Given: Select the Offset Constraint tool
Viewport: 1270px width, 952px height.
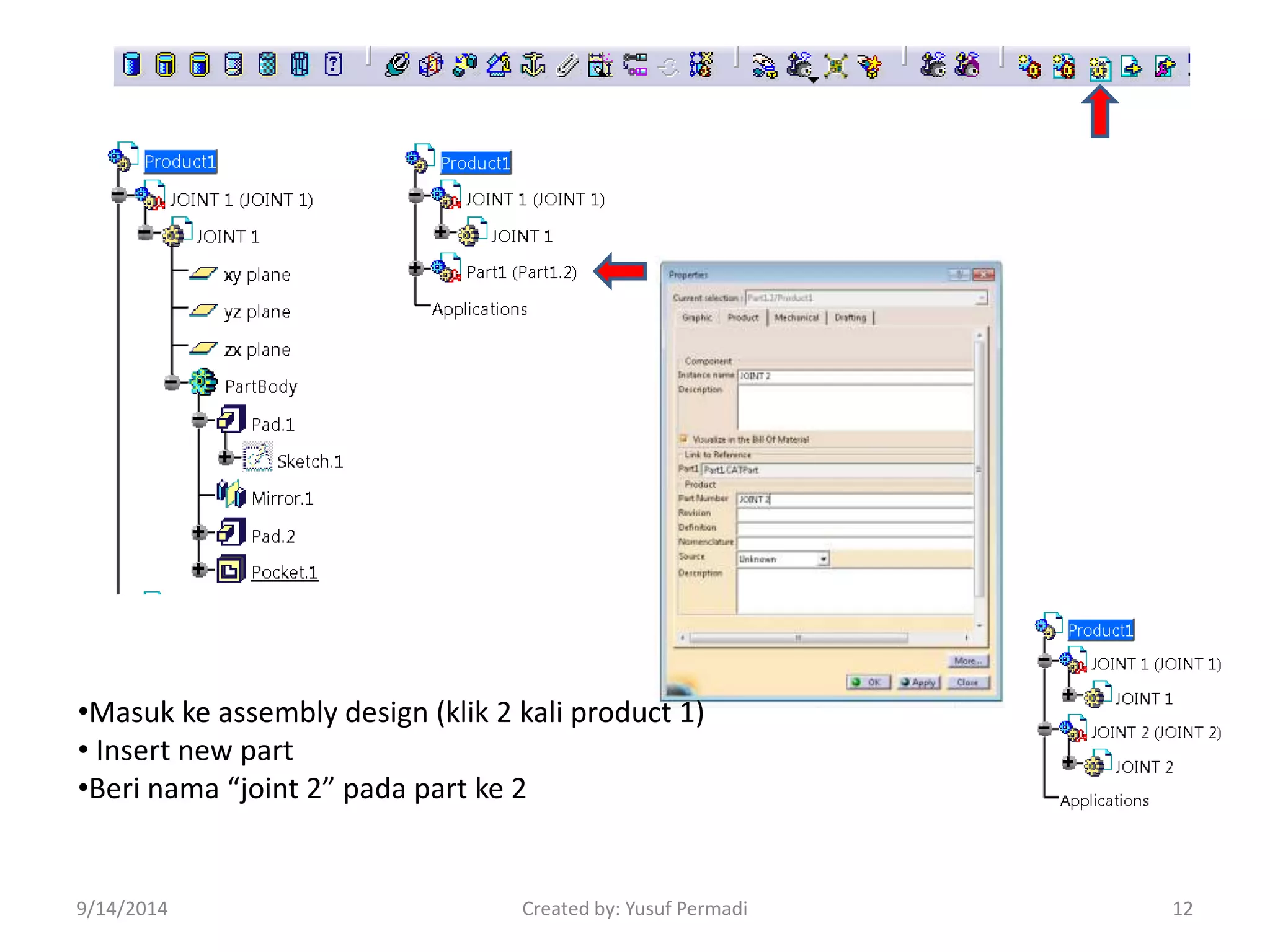Looking at the screenshot, I should coord(465,65).
